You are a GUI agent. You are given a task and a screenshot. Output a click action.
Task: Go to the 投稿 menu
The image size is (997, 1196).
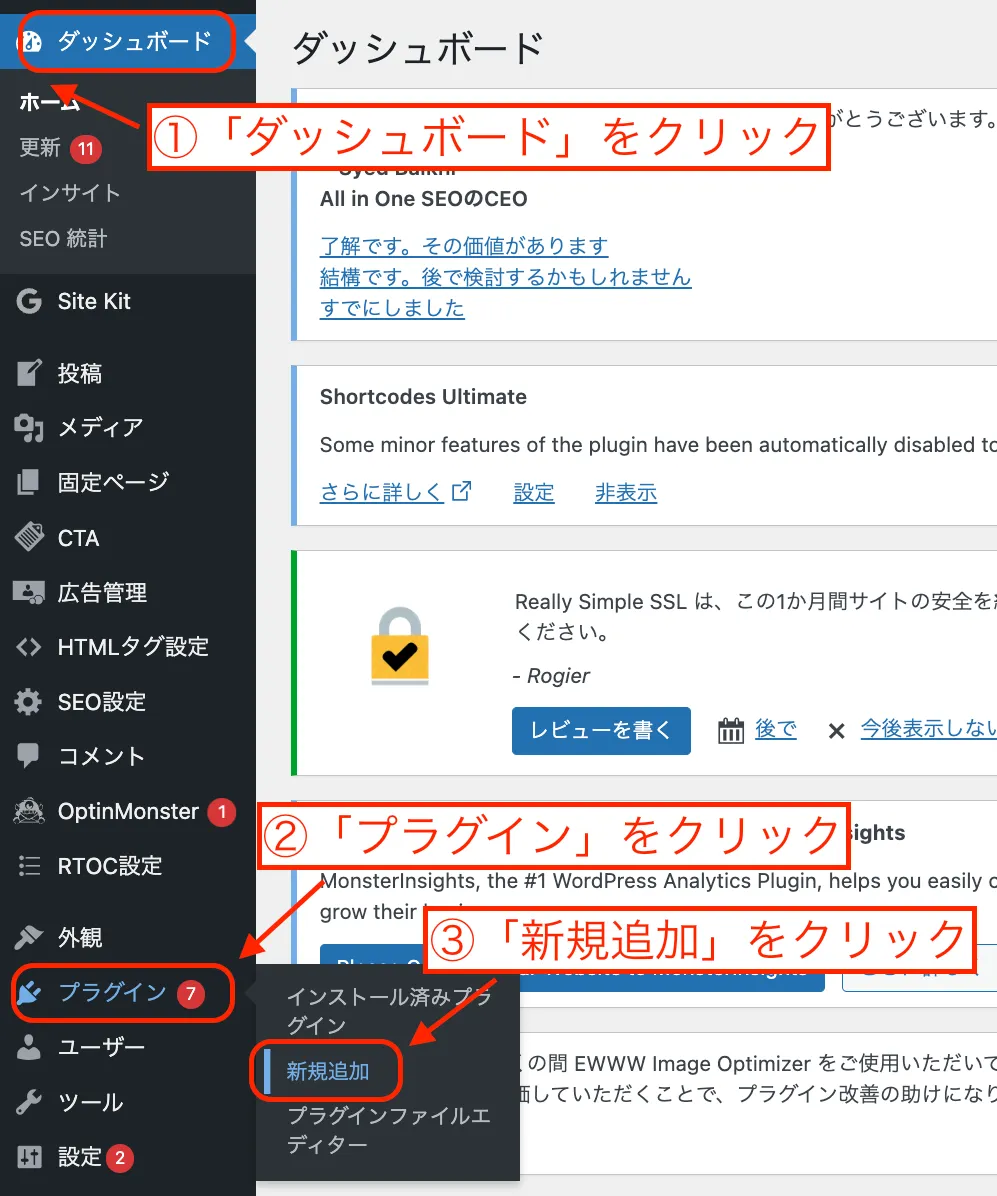coord(80,373)
